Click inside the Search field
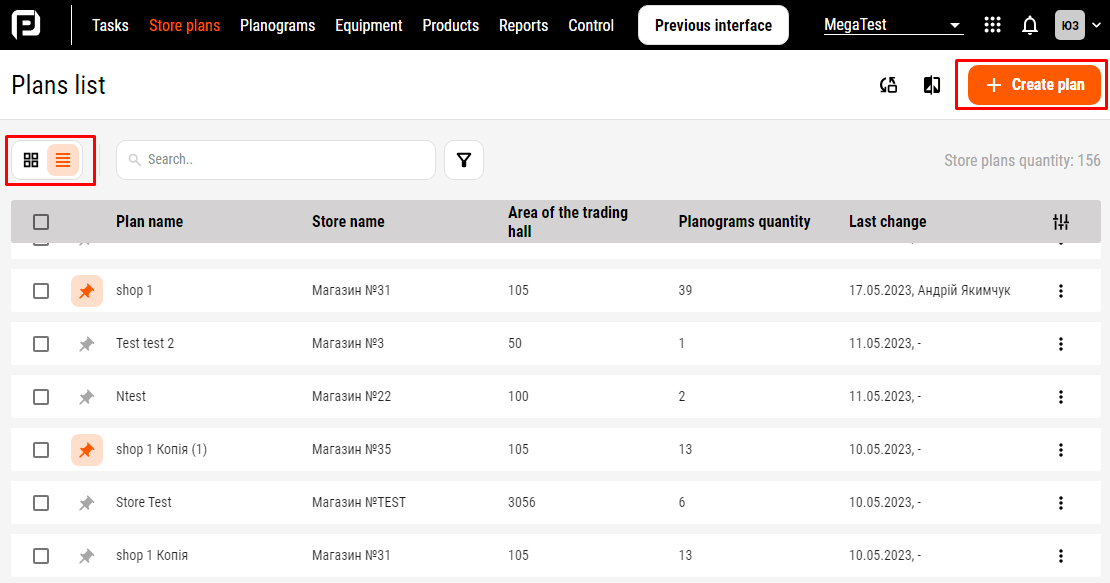The width and height of the screenshot is (1110, 583). click(275, 160)
